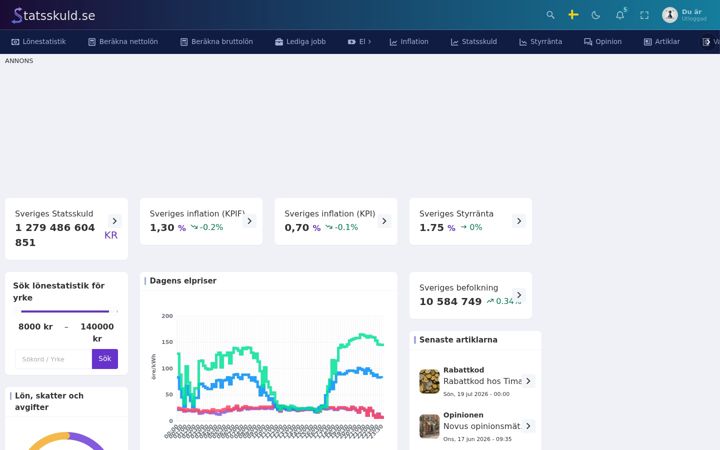Screen dimensions: 720x450
Task: Click the Senaste artiklarna heading
Action: pyautogui.click(x=458, y=340)
